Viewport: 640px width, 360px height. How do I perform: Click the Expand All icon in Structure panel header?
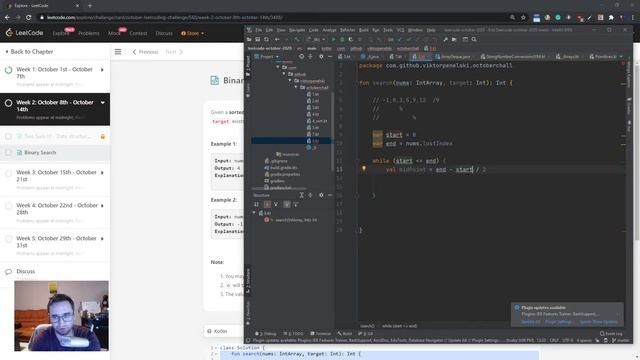pyautogui.click(x=301, y=195)
